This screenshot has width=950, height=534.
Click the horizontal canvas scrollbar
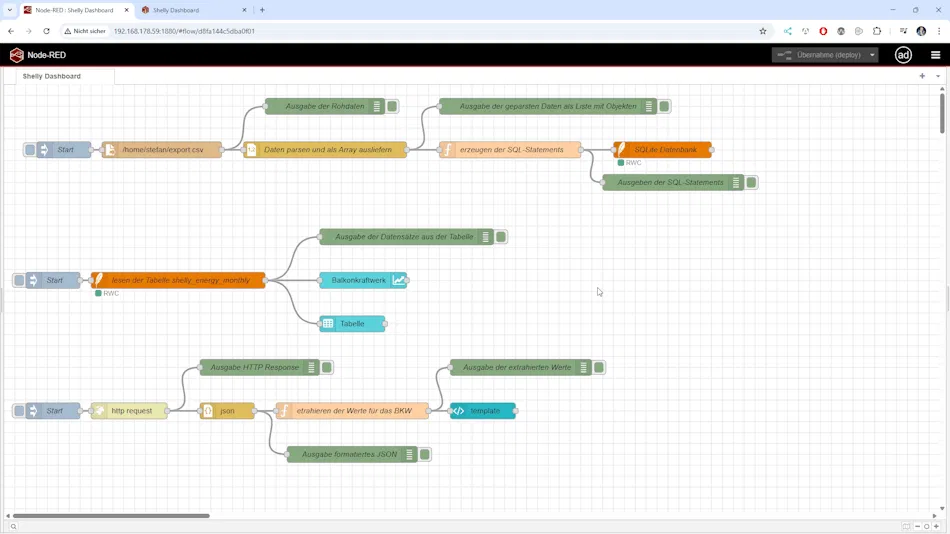tap(110, 516)
